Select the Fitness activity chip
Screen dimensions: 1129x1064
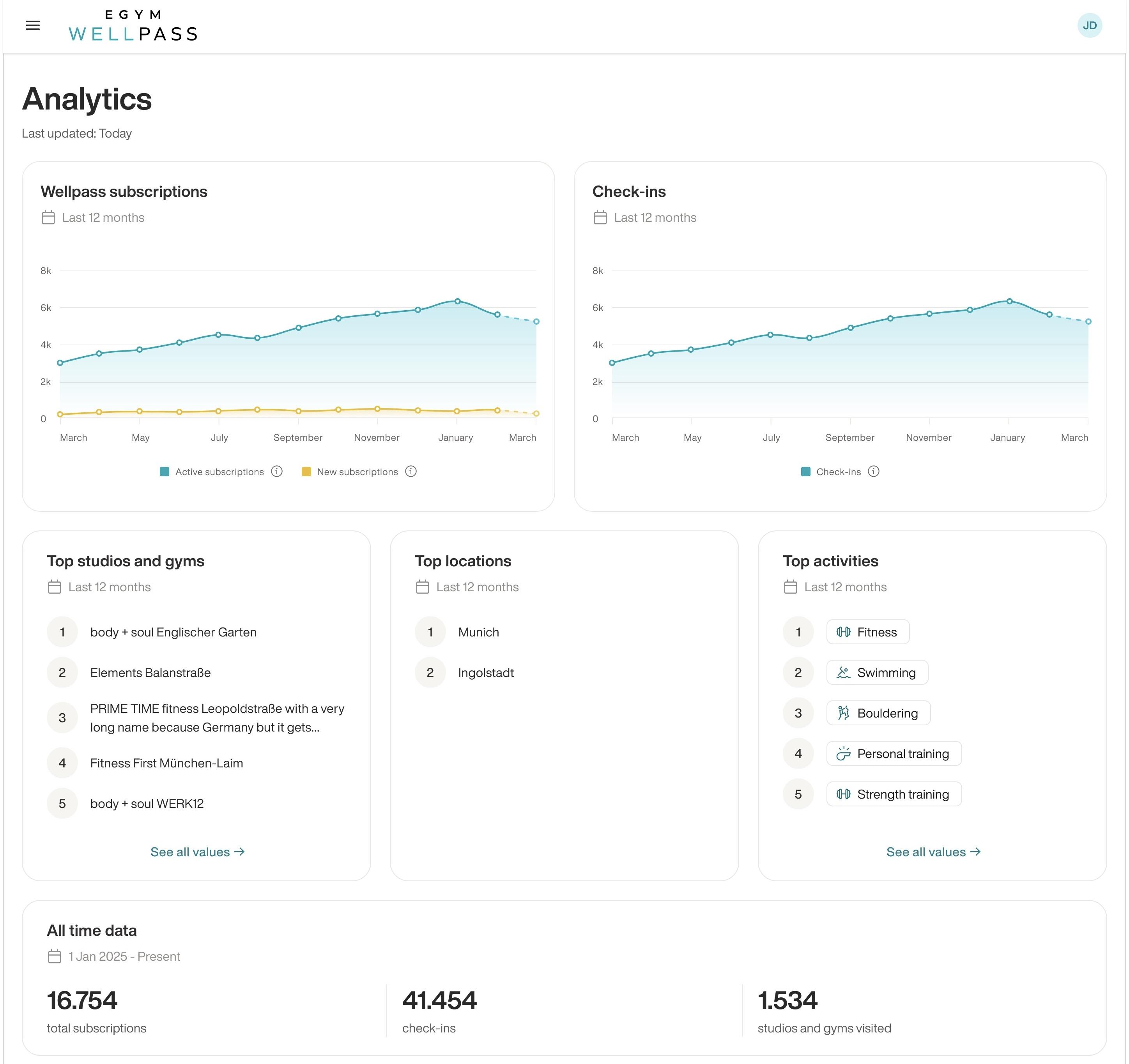pos(867,632)
